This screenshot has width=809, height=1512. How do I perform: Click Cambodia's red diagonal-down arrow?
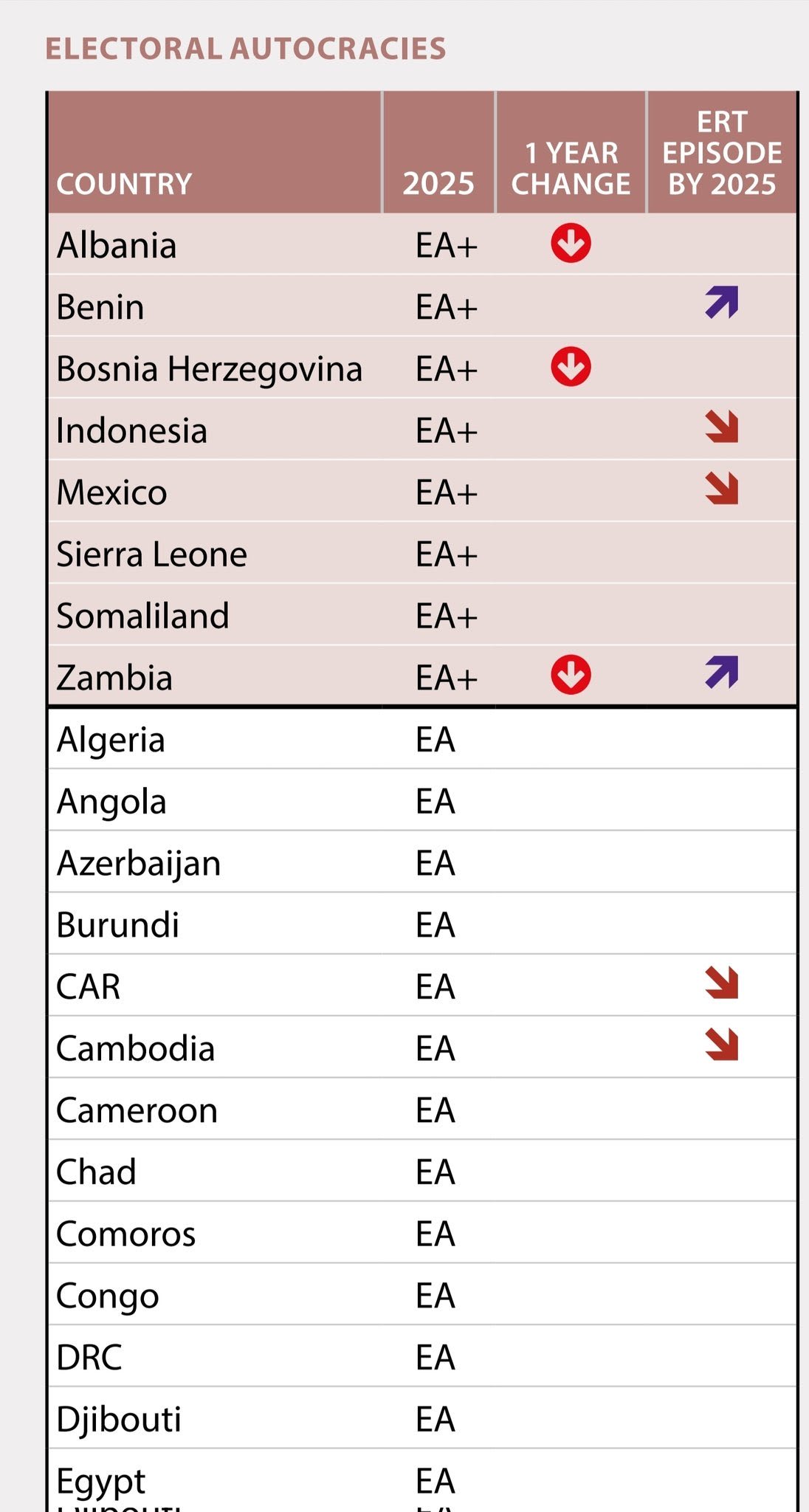click(x=722, y=1044)
